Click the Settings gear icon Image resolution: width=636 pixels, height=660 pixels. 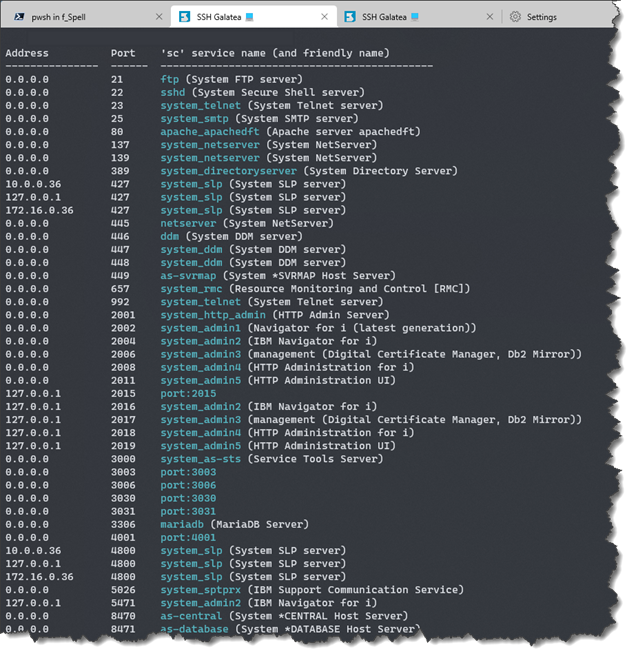pos(515,17)
